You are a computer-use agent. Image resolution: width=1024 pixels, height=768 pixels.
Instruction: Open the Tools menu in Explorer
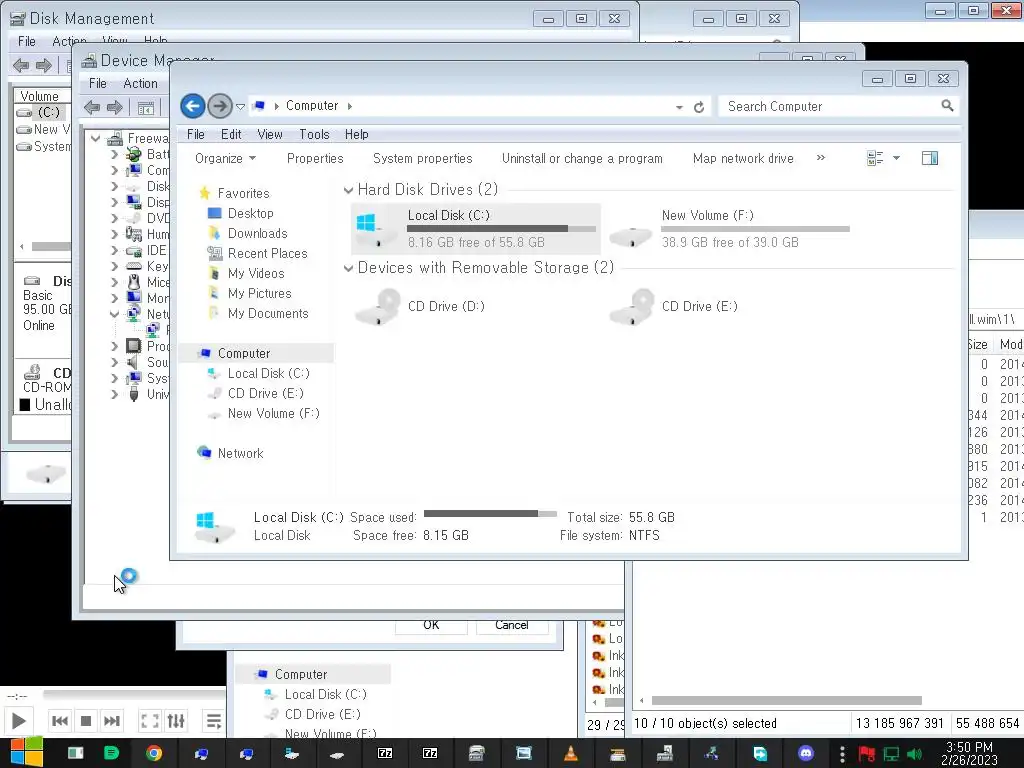[314, 135]
